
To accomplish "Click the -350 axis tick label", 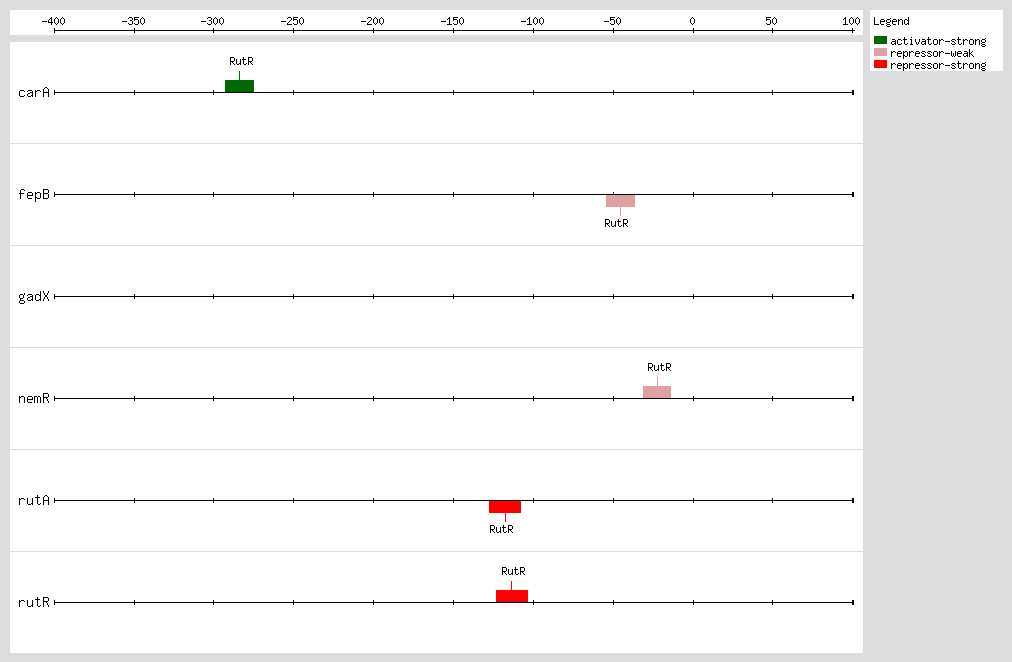I will click(x=134, y=21).
